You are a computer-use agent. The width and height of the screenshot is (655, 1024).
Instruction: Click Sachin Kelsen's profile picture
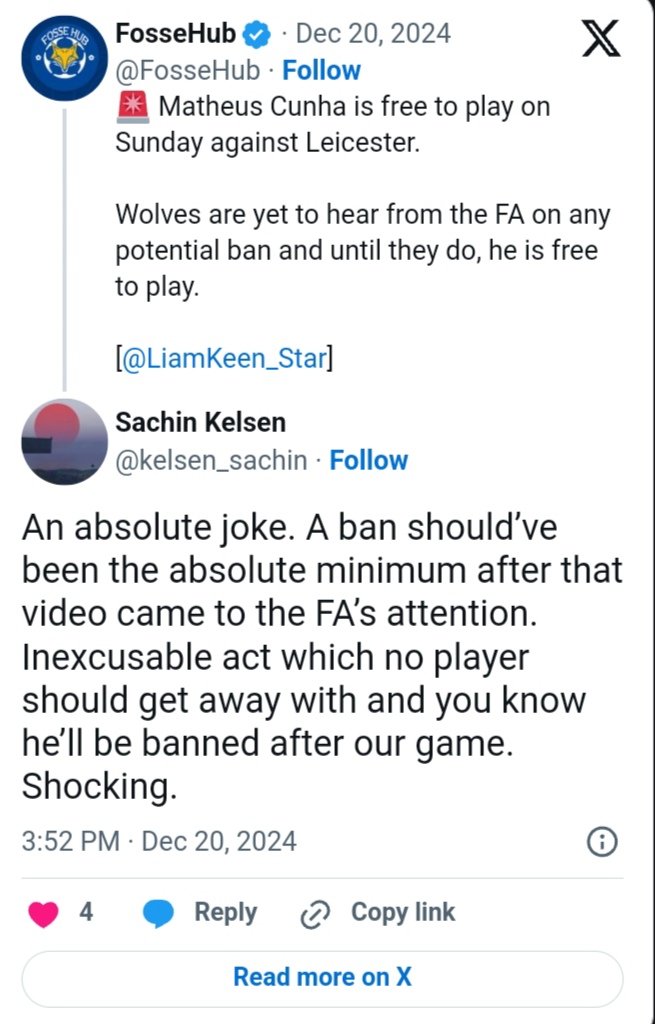click(64, 441)
